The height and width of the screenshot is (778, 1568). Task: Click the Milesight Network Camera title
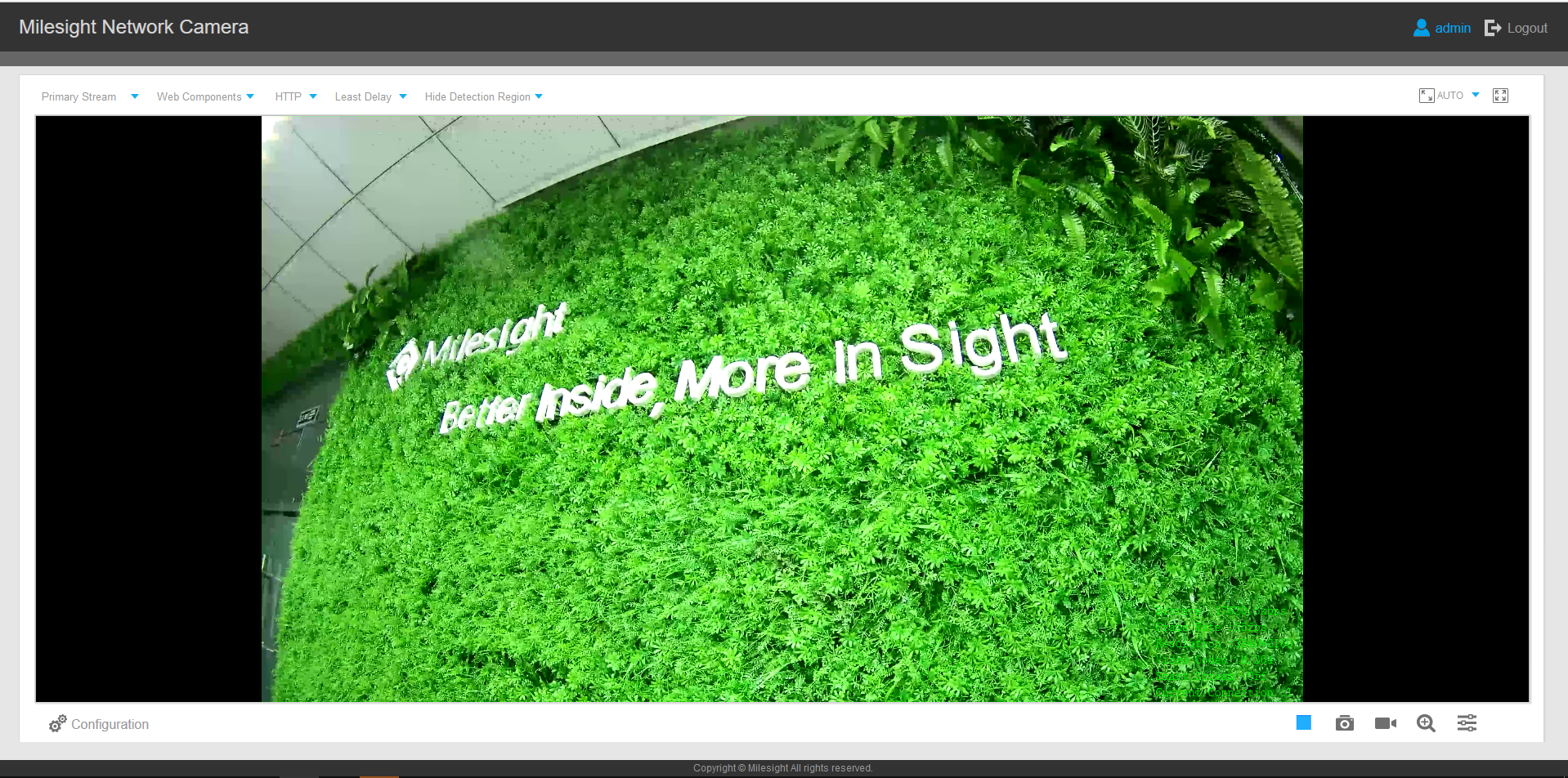[133, 27]
